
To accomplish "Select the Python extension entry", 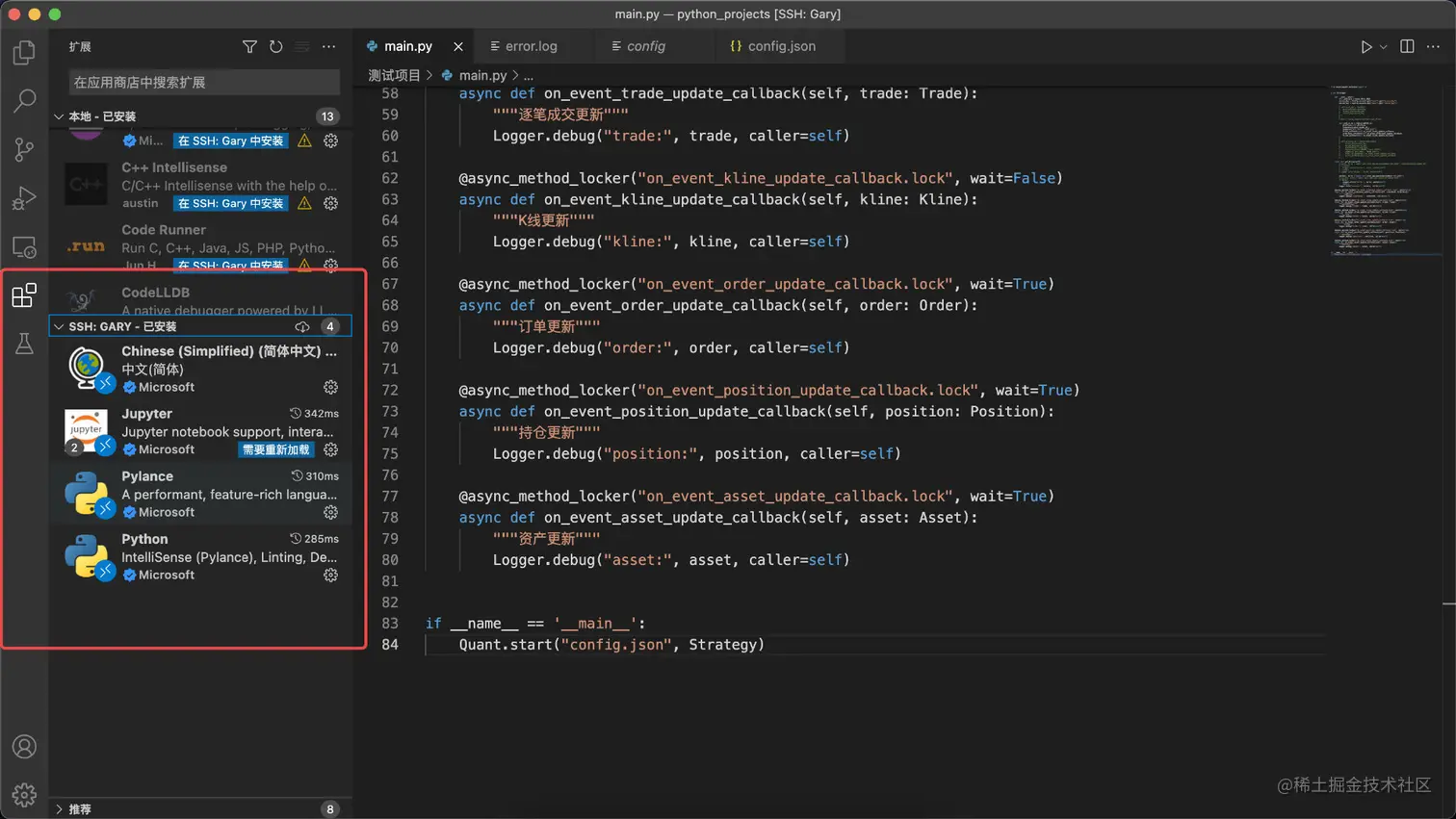I will click(200, 556).
